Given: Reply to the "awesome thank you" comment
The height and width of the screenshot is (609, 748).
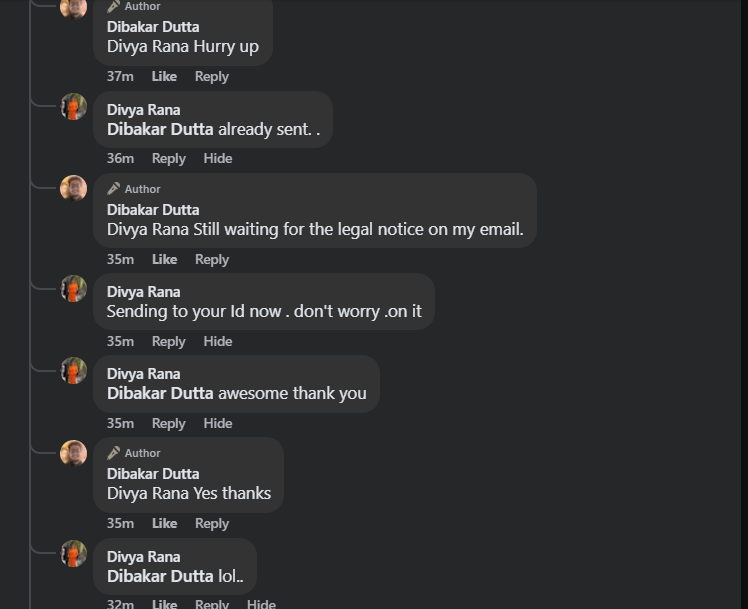Looking at the screenshot, I should (x=168, y=423).
